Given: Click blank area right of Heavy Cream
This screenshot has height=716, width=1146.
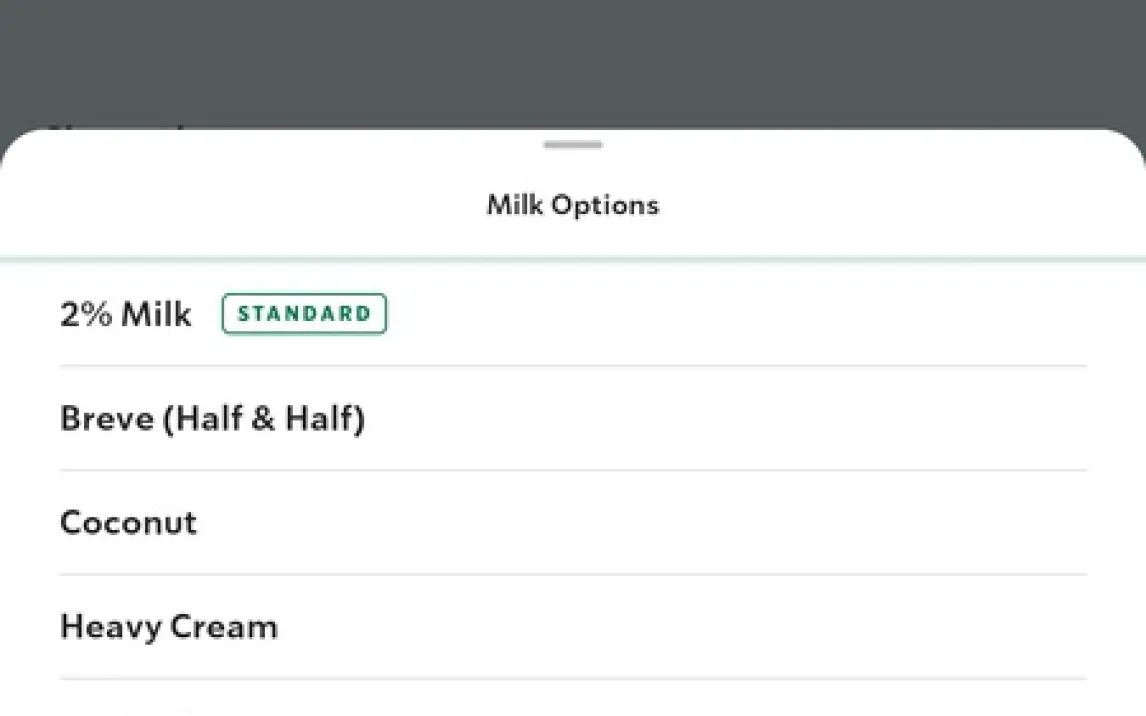Looking at the screenshot, I should [x=700, y=627].
